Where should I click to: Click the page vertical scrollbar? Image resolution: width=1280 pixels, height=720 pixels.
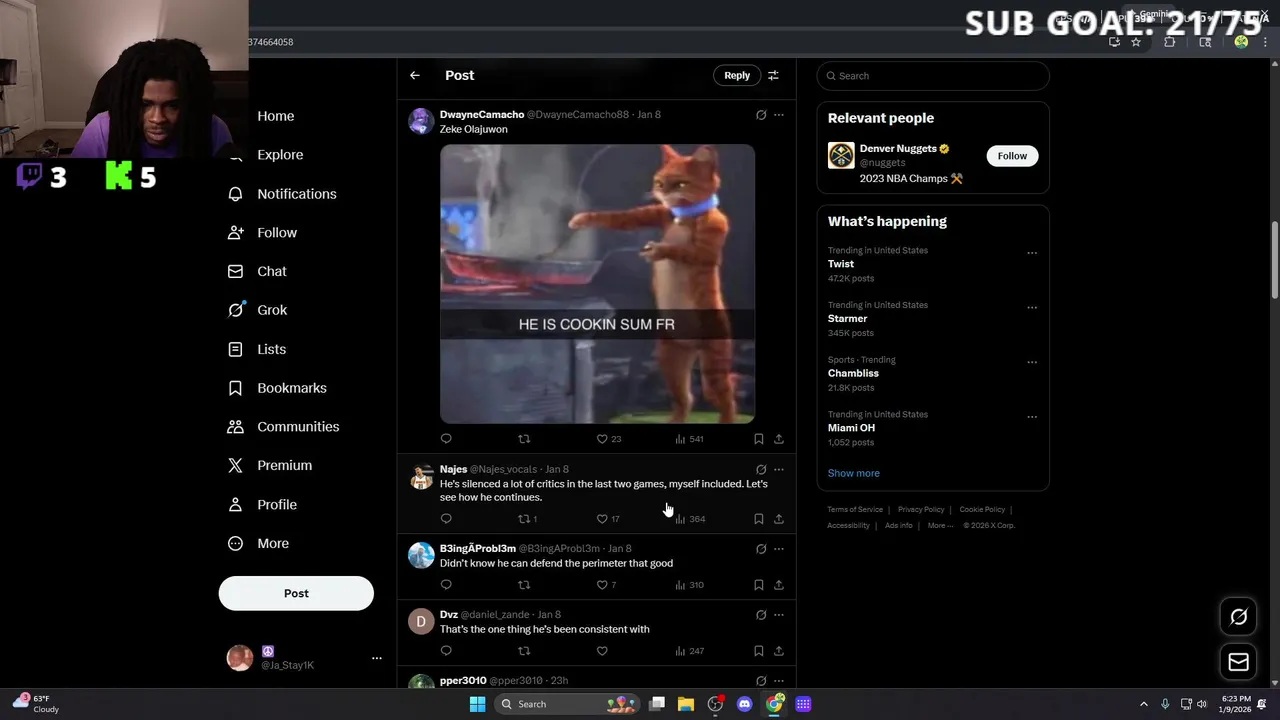point(1275,258)
